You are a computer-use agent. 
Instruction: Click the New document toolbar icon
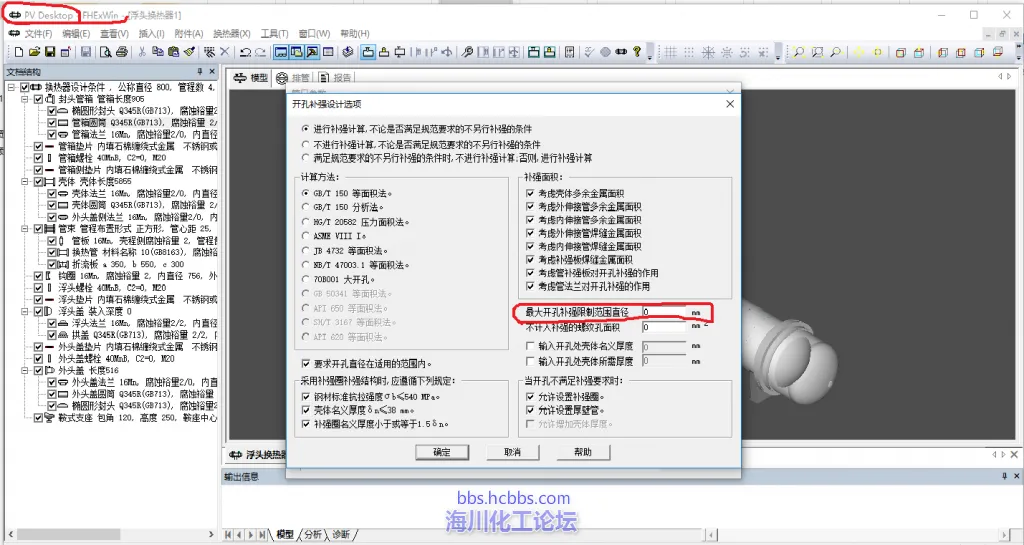pos(17,52)
